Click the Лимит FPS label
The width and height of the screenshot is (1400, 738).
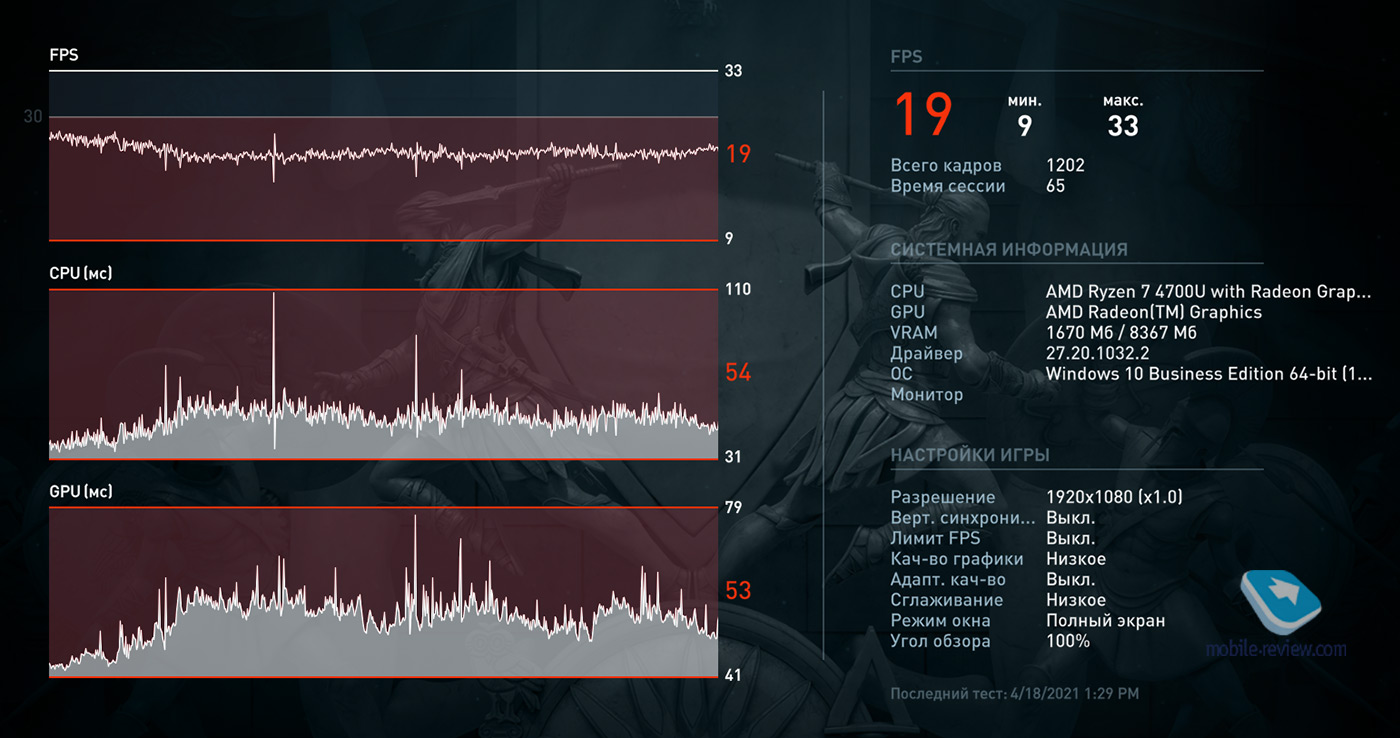point(936,538)
